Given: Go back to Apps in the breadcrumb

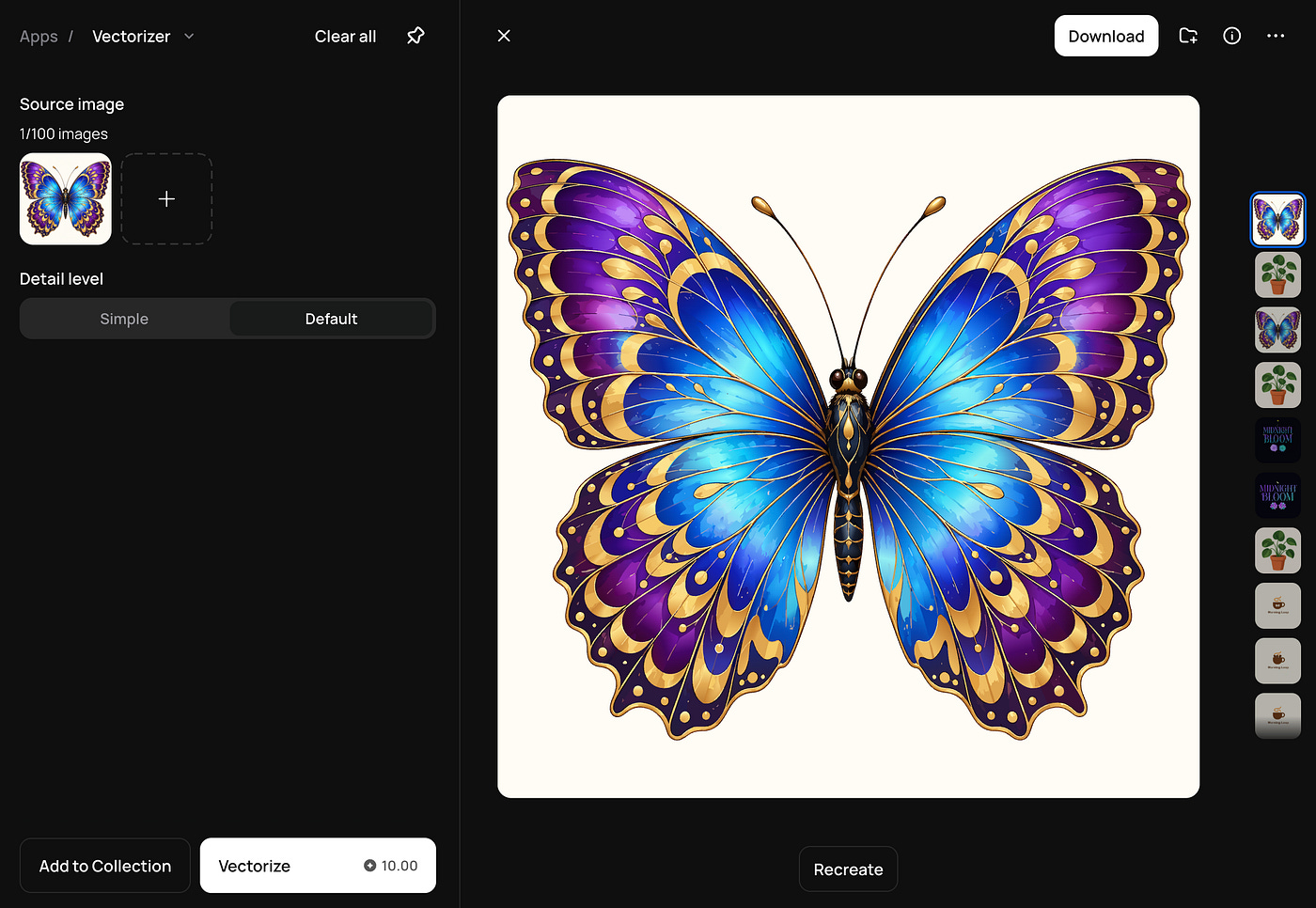Looking at the screenshot, I should (x=39, y=37).
